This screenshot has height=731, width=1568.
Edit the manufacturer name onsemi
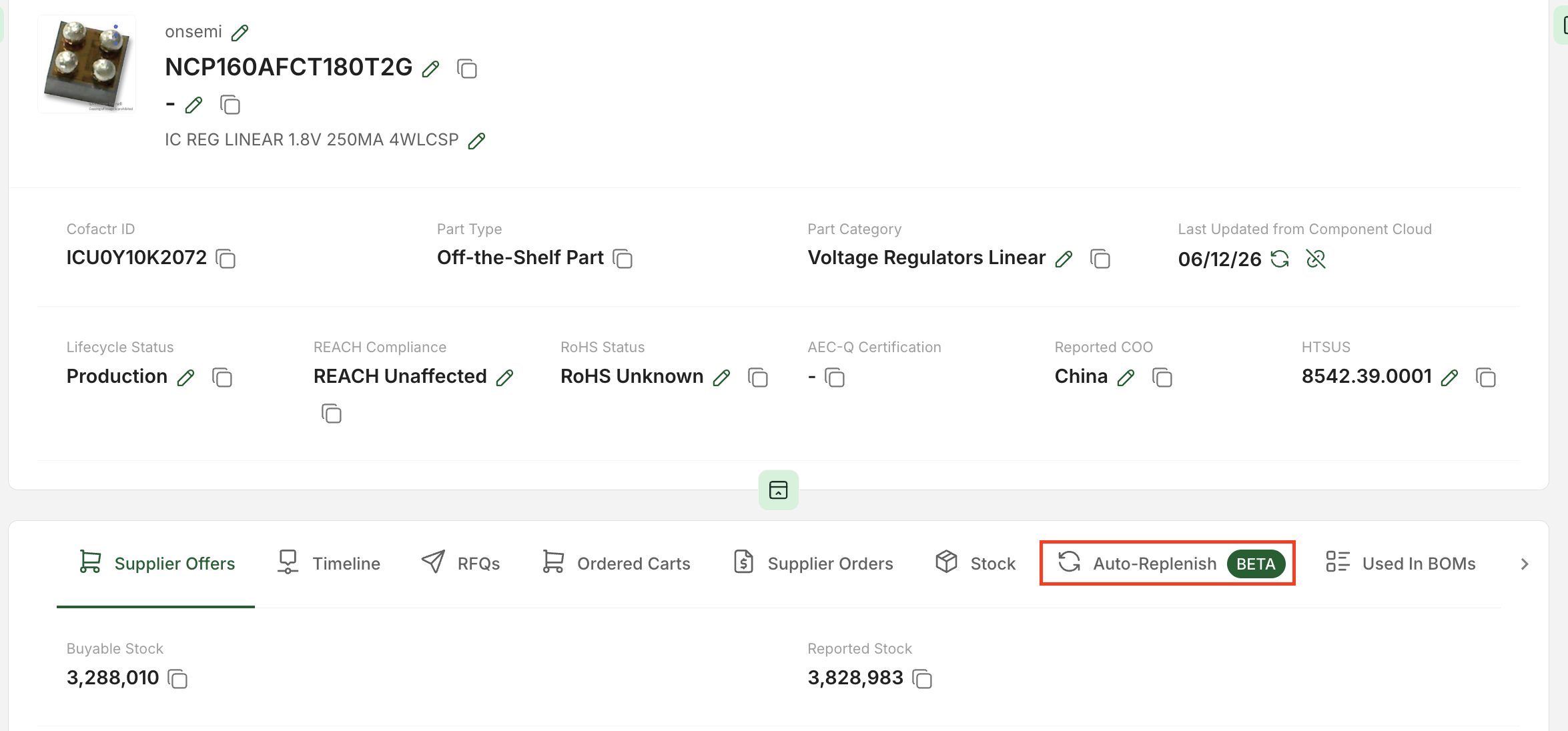(240, 32)
